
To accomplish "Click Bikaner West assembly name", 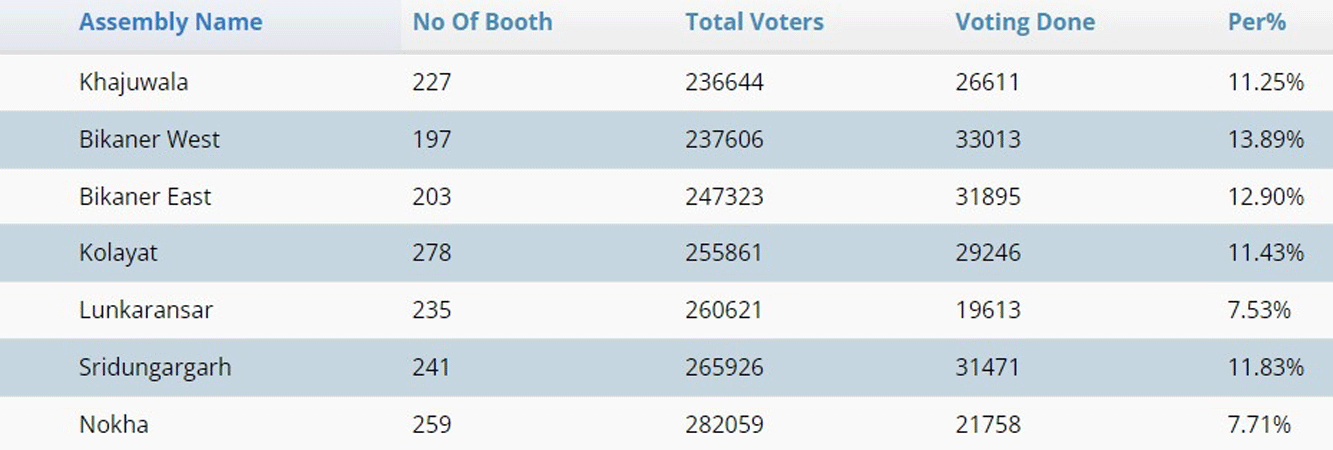I will coord(149,140).
